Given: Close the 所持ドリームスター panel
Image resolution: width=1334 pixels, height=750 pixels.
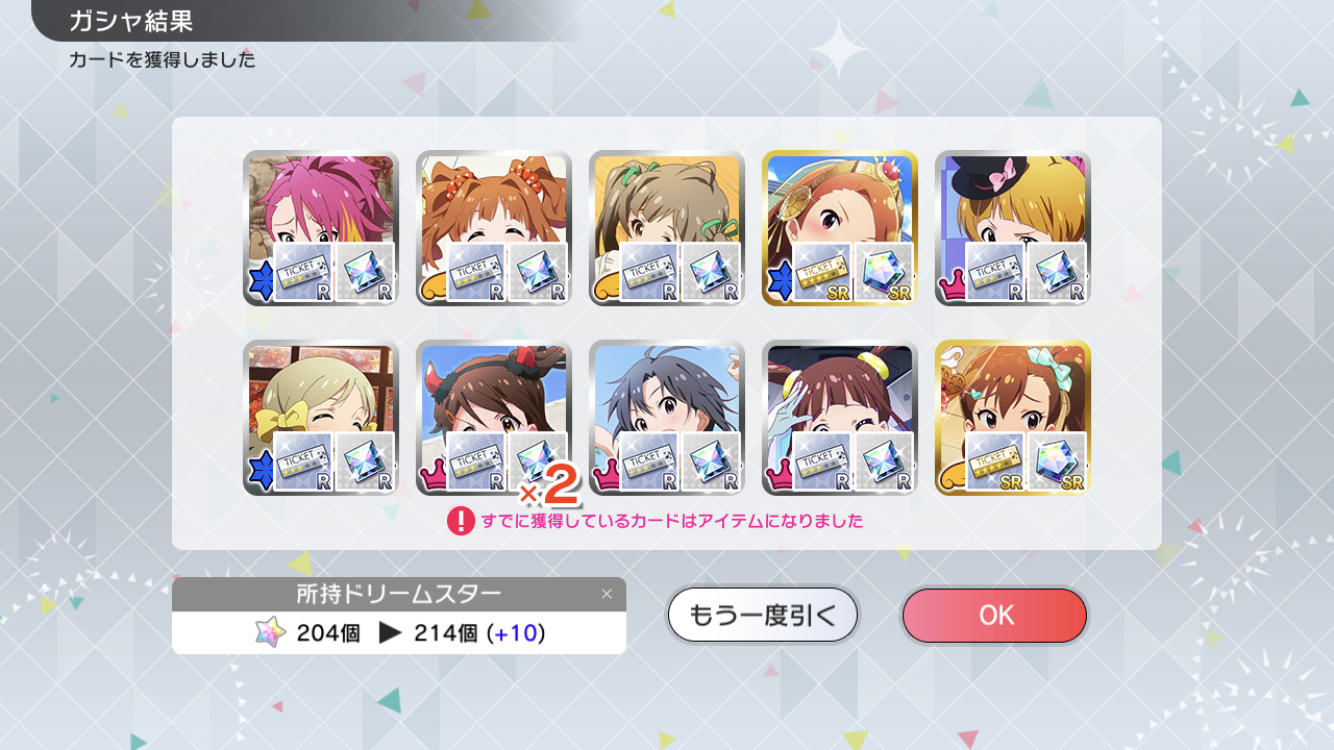Looking at the screenshot, I should click(x=606, y=594).
